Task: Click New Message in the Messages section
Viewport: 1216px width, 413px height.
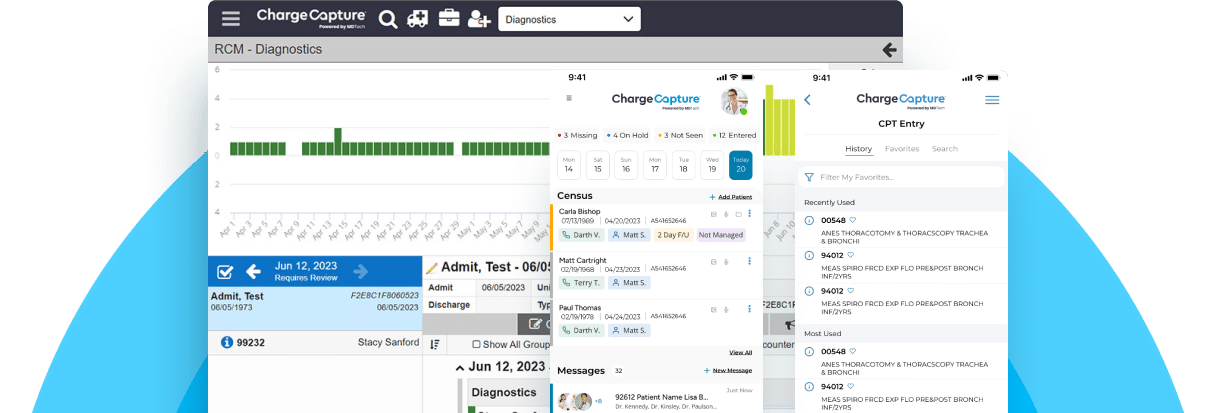Action: click(727, 371)
